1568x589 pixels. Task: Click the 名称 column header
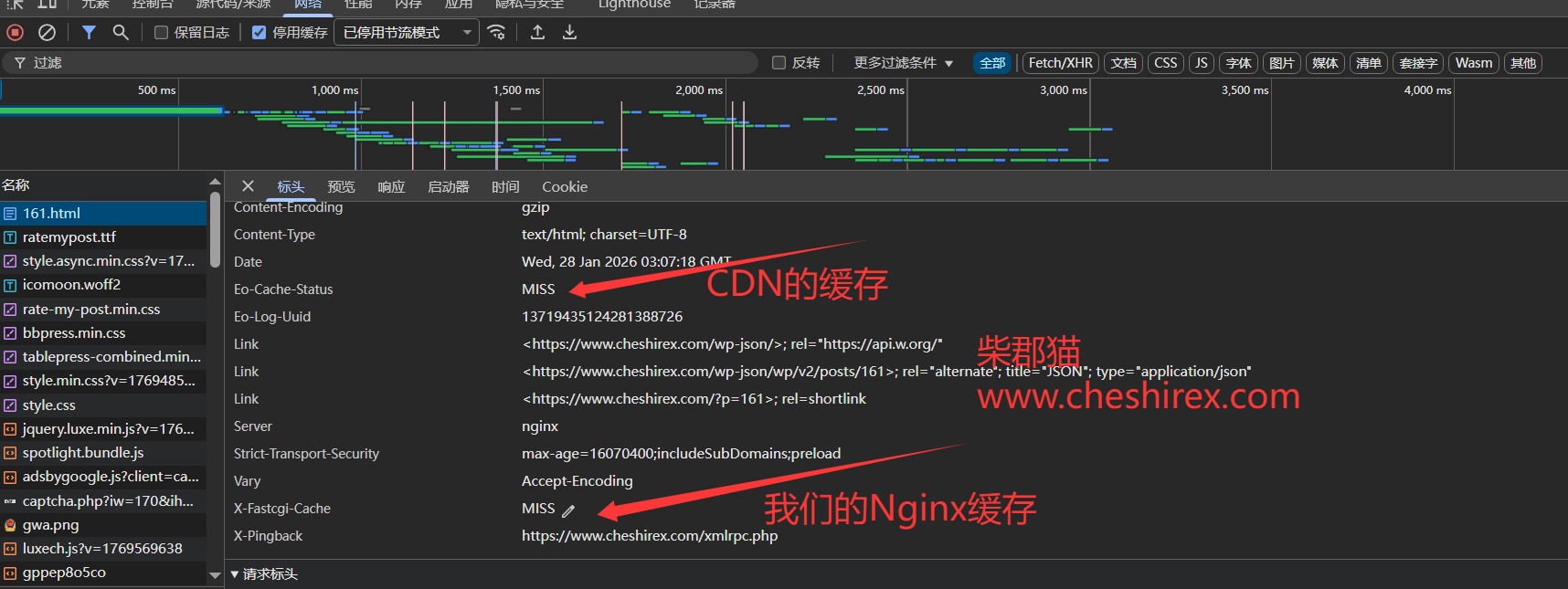[103, 185]
